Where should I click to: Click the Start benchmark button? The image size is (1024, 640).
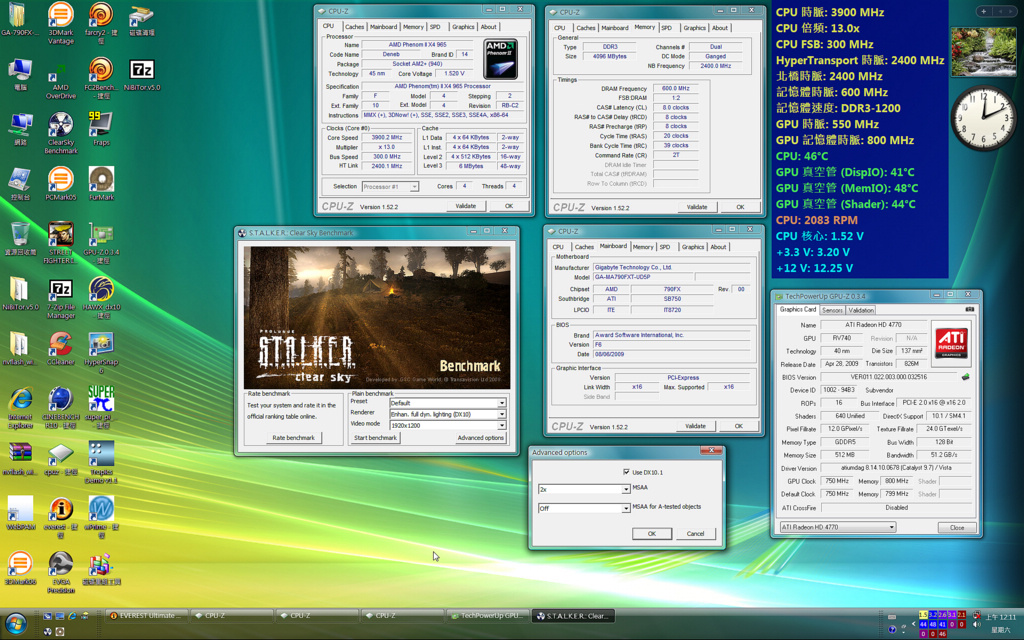tap(376, 438)
